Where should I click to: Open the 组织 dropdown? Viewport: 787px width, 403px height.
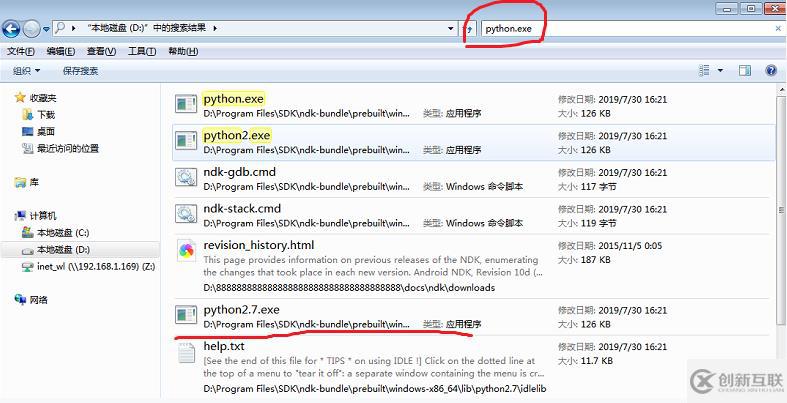(27, 71)
